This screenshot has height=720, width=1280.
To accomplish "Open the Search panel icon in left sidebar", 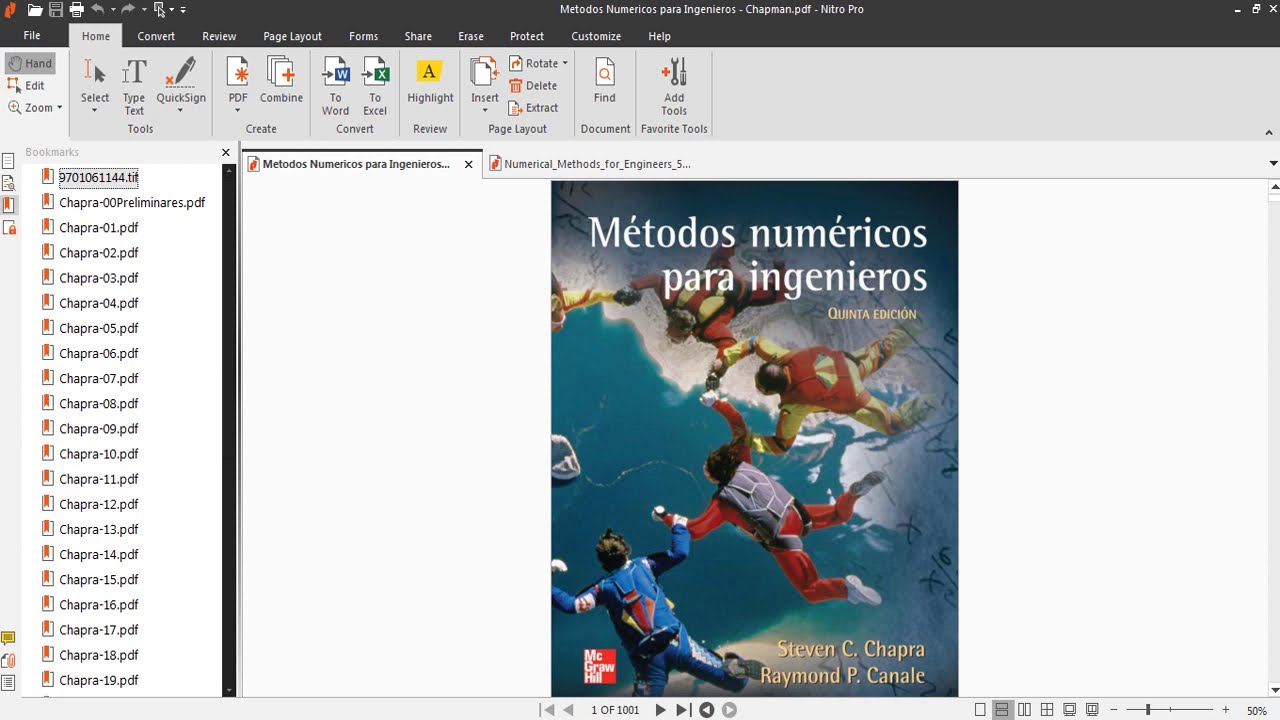I will click(8, 183).
